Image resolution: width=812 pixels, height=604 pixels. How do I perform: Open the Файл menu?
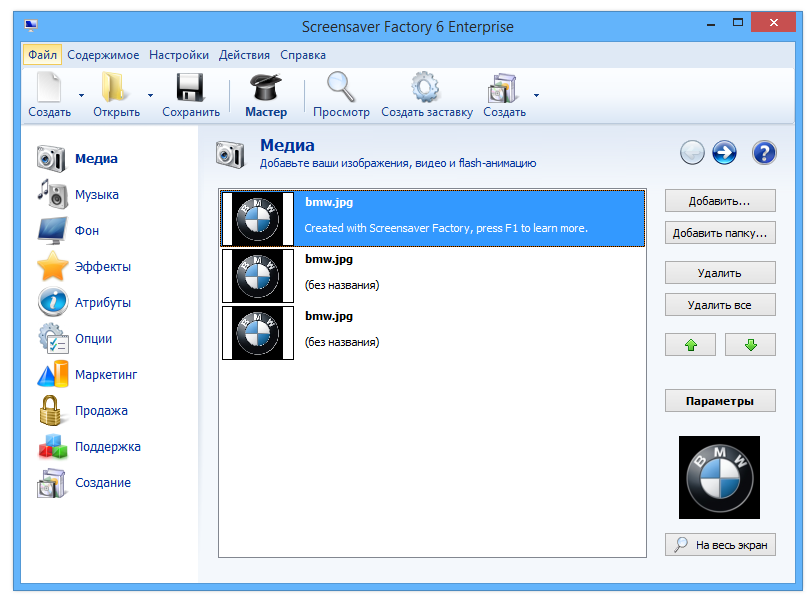coord(42,55)
